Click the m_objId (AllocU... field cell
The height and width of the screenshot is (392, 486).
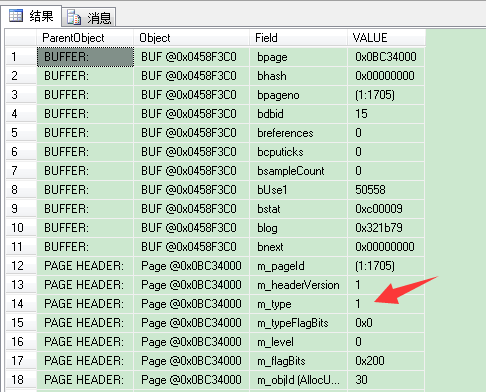(298, 380)
